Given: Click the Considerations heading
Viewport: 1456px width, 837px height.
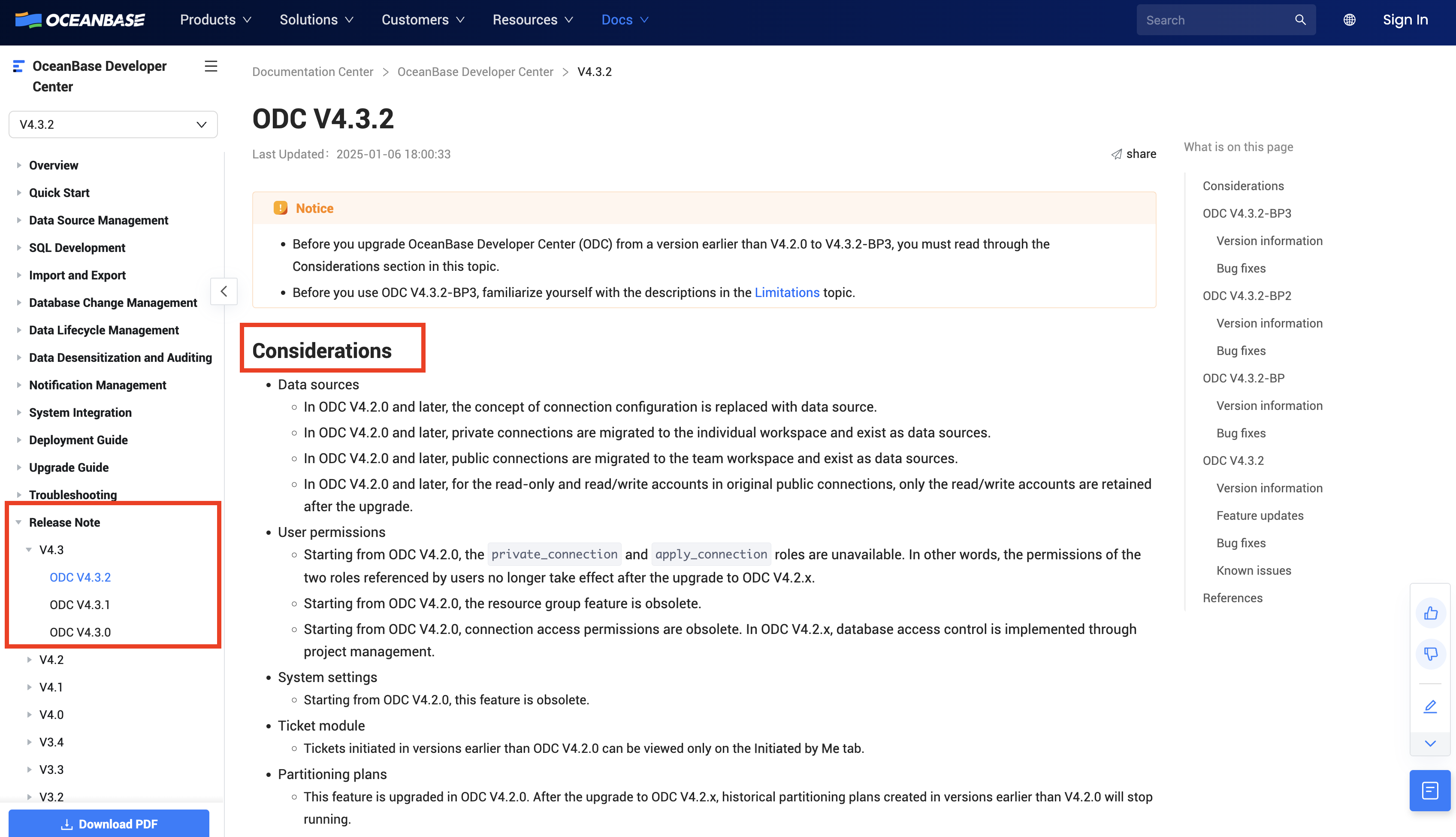Looking at the screenshot, I should tap(322, 351).
